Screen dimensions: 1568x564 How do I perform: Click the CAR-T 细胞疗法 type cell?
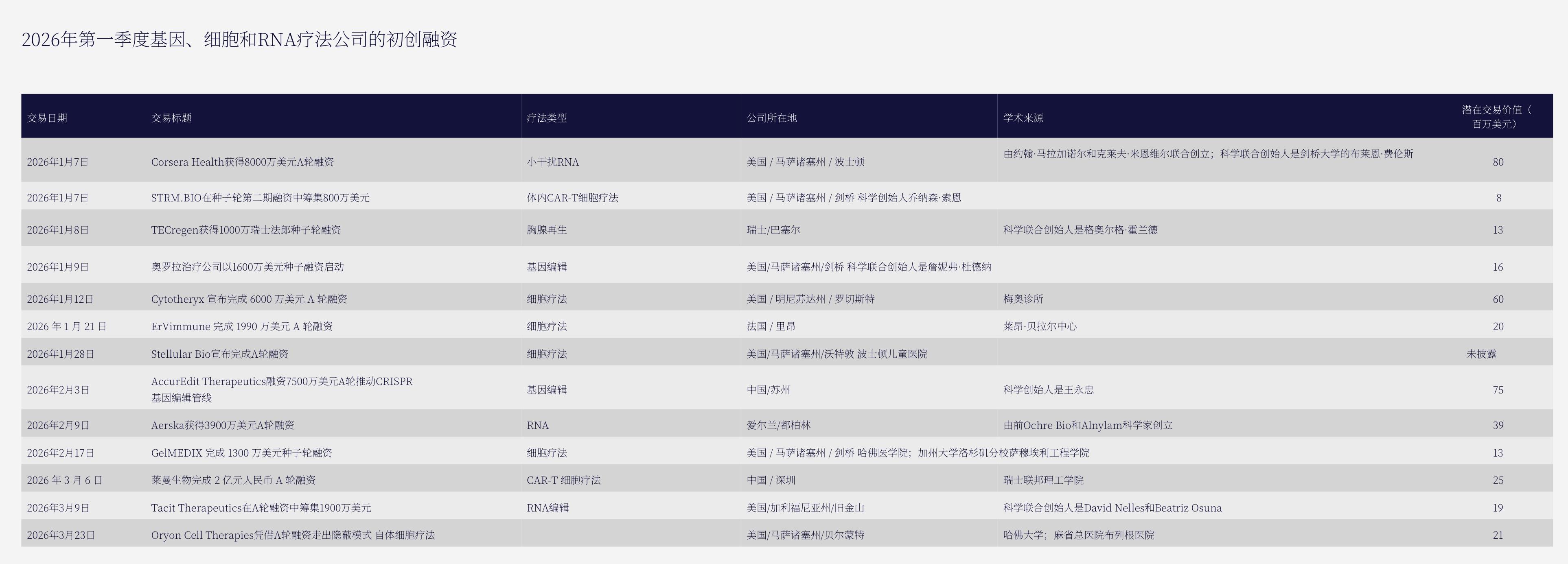(x=564, y=481)
